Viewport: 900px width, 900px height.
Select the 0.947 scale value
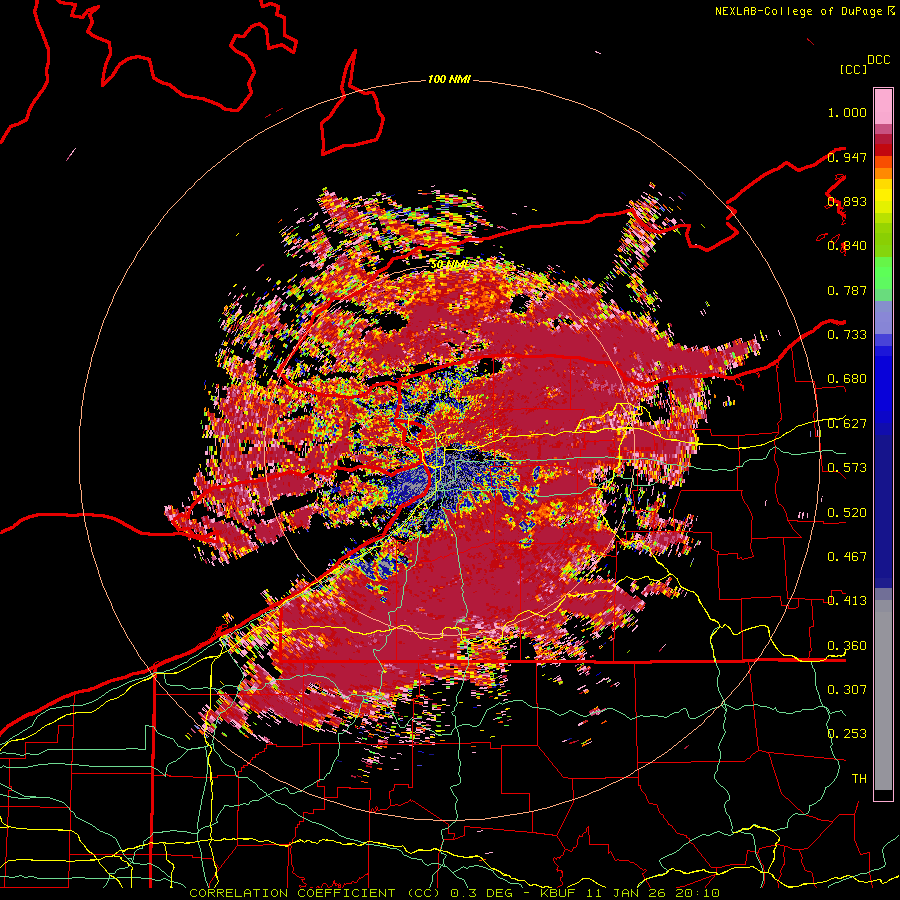(x=847, y=157)
